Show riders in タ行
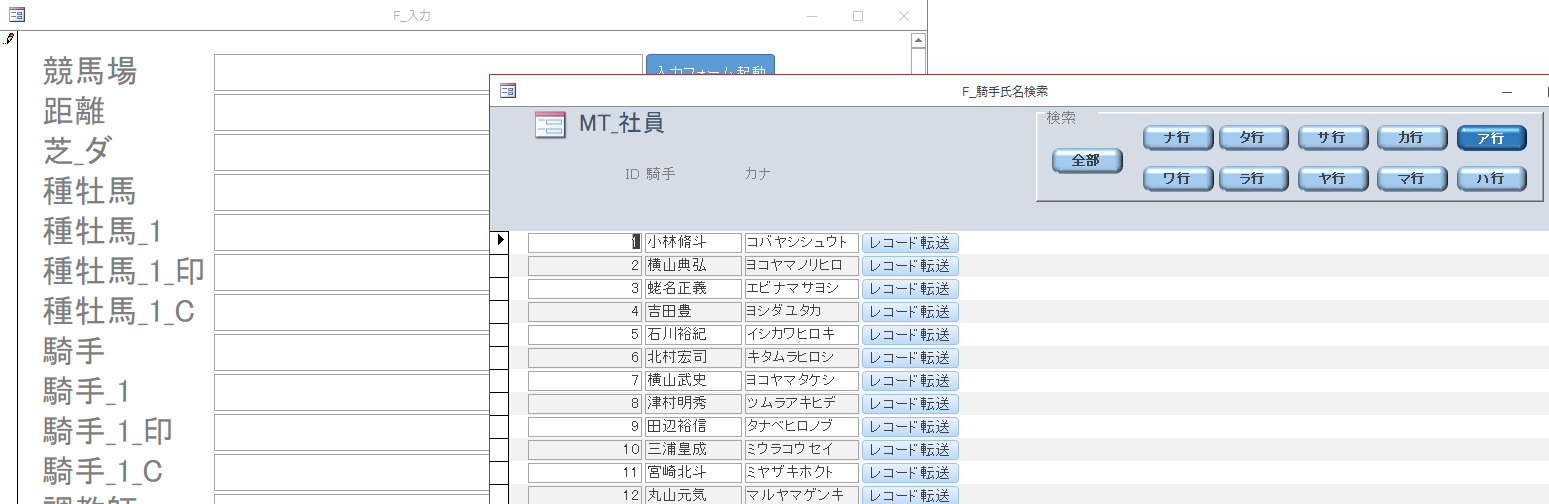 tap(1253, 138)
